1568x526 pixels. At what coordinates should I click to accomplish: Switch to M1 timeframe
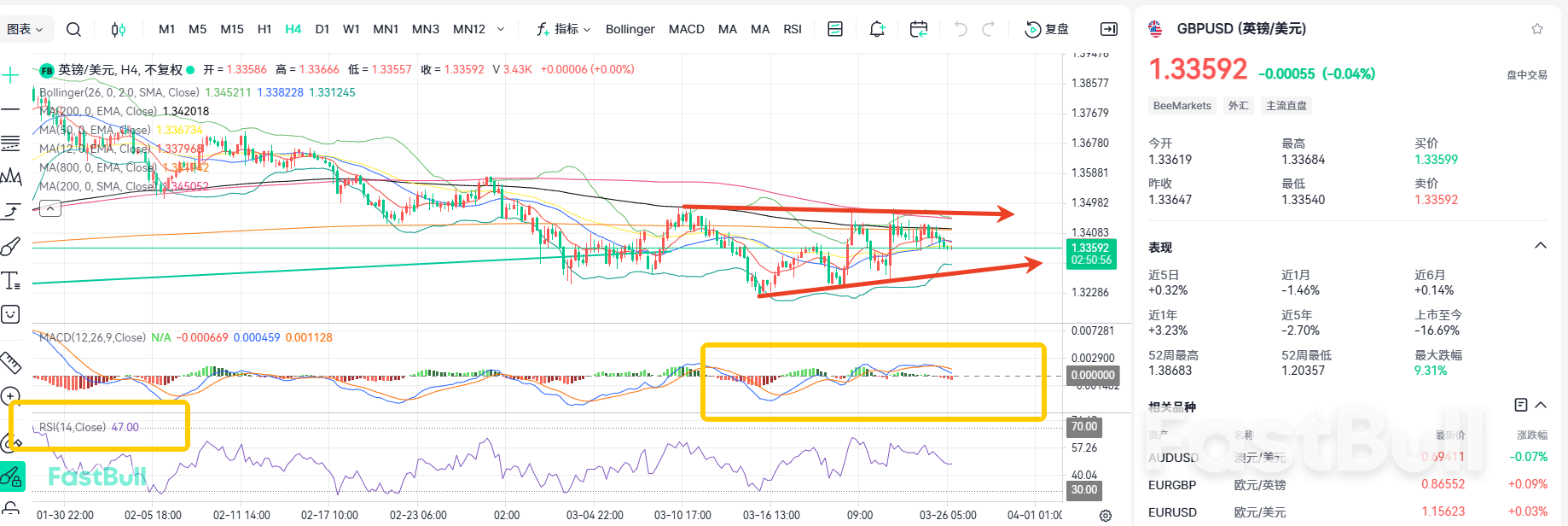pyautogui.click(x=167, y=29)
